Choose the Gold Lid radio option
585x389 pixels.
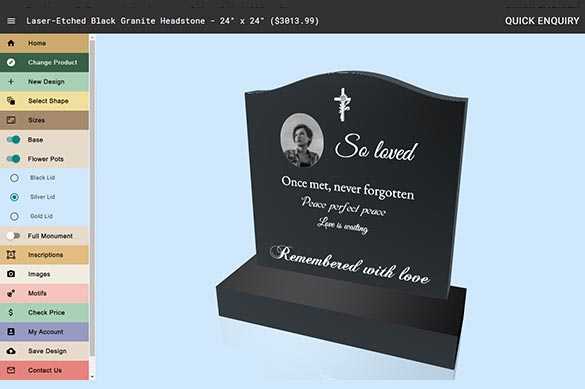(14, 216)
